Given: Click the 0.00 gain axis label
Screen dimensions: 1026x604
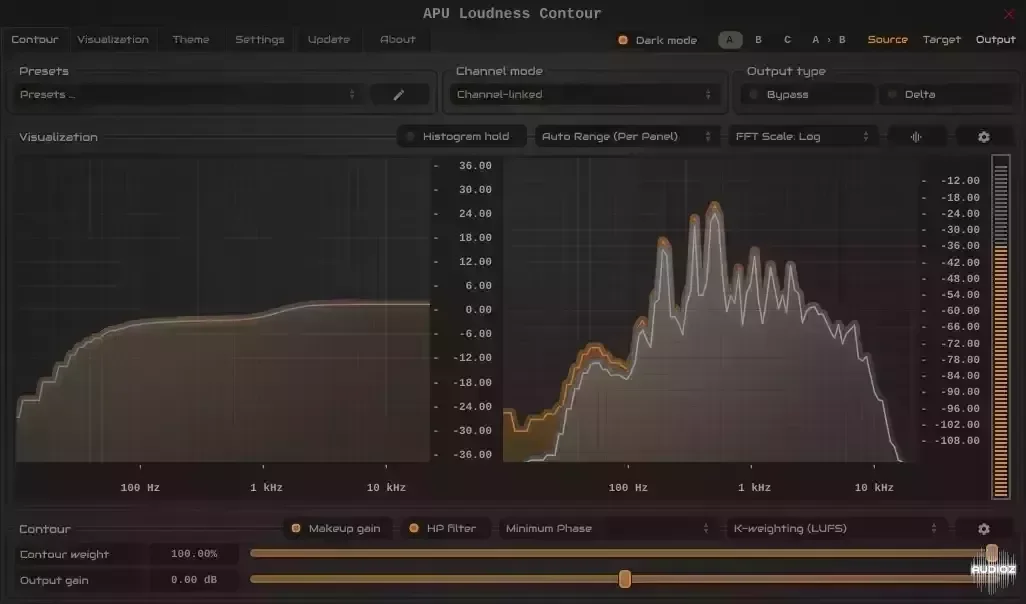Looking at the screenshot, I should pyautogui.click(x=478, y=310).
